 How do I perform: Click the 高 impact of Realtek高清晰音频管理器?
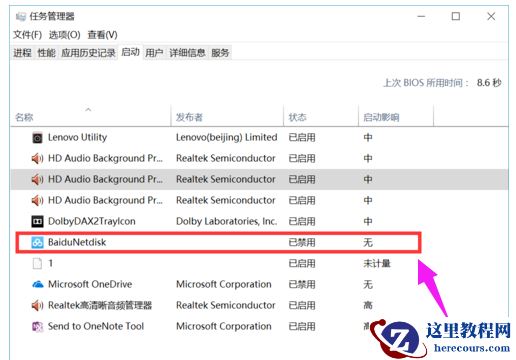(x=368, y=305)
